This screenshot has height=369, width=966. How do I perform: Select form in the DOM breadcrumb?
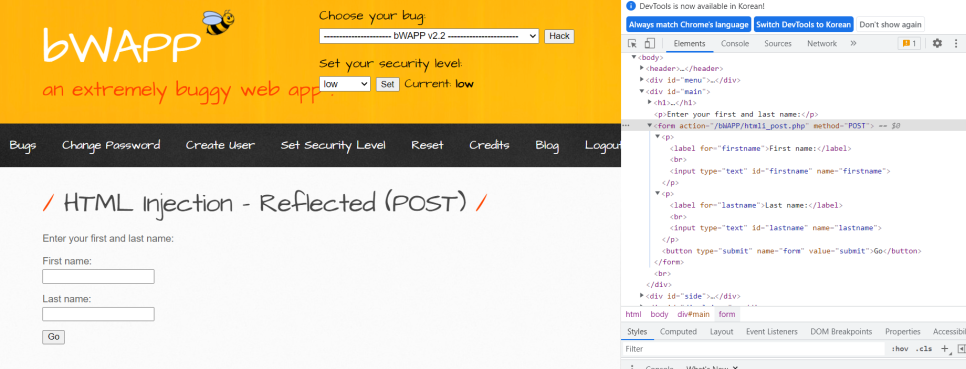727,314
